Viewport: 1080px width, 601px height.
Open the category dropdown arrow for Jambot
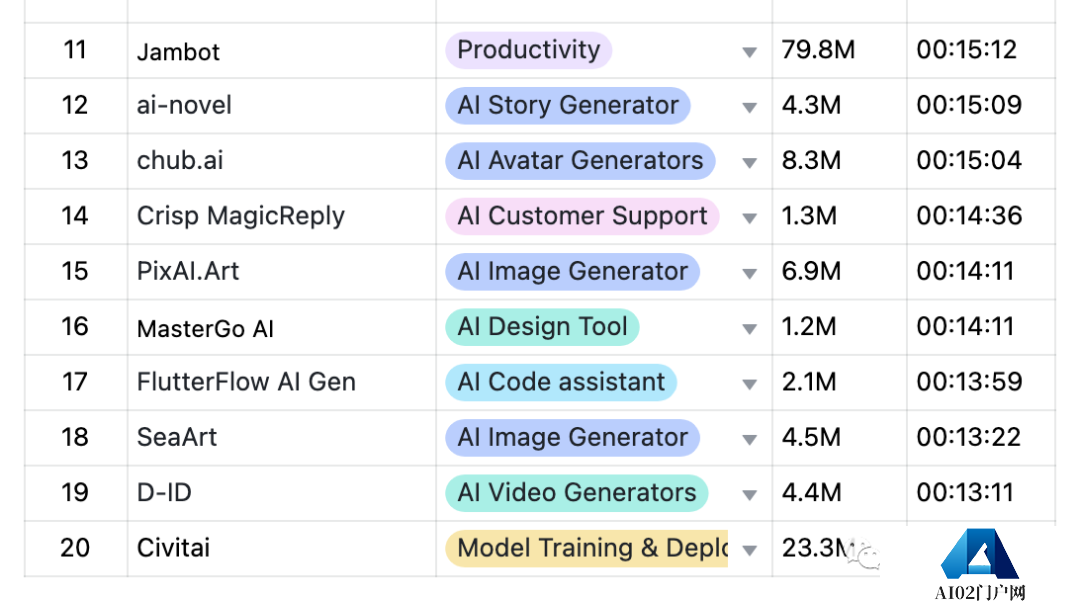[749, 52]
